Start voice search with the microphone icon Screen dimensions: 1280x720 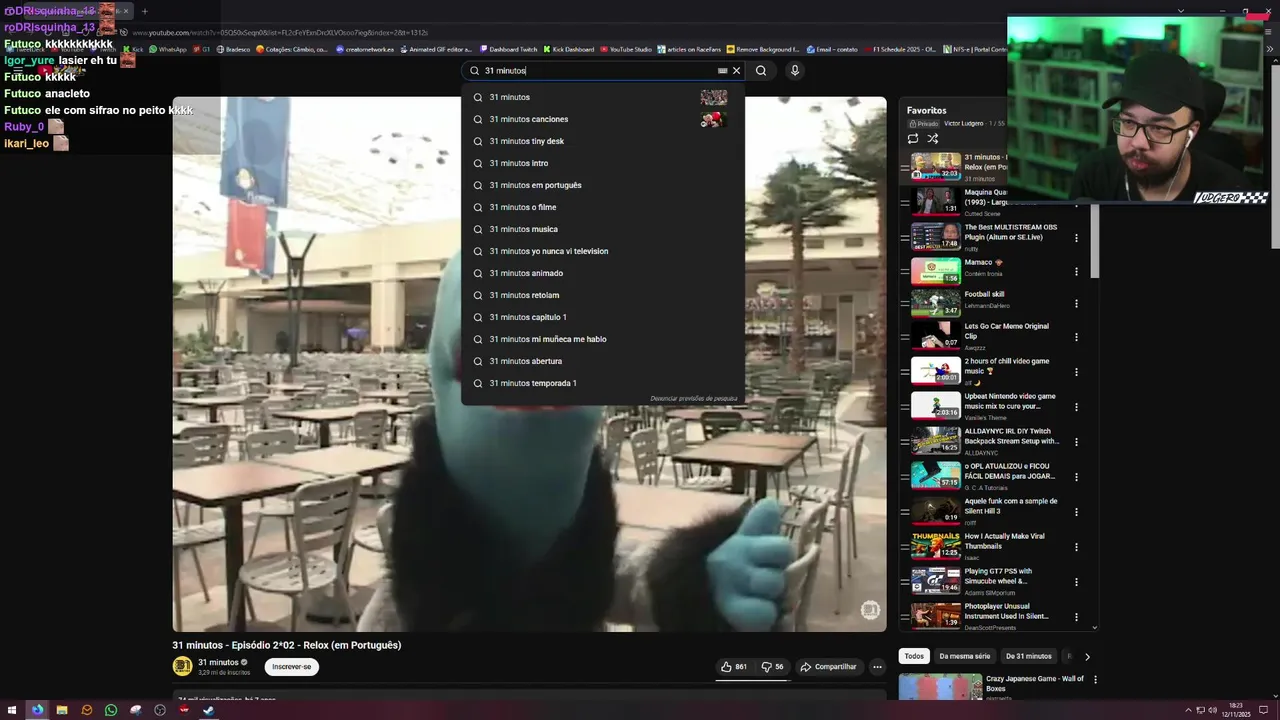(x=795, y=71)
